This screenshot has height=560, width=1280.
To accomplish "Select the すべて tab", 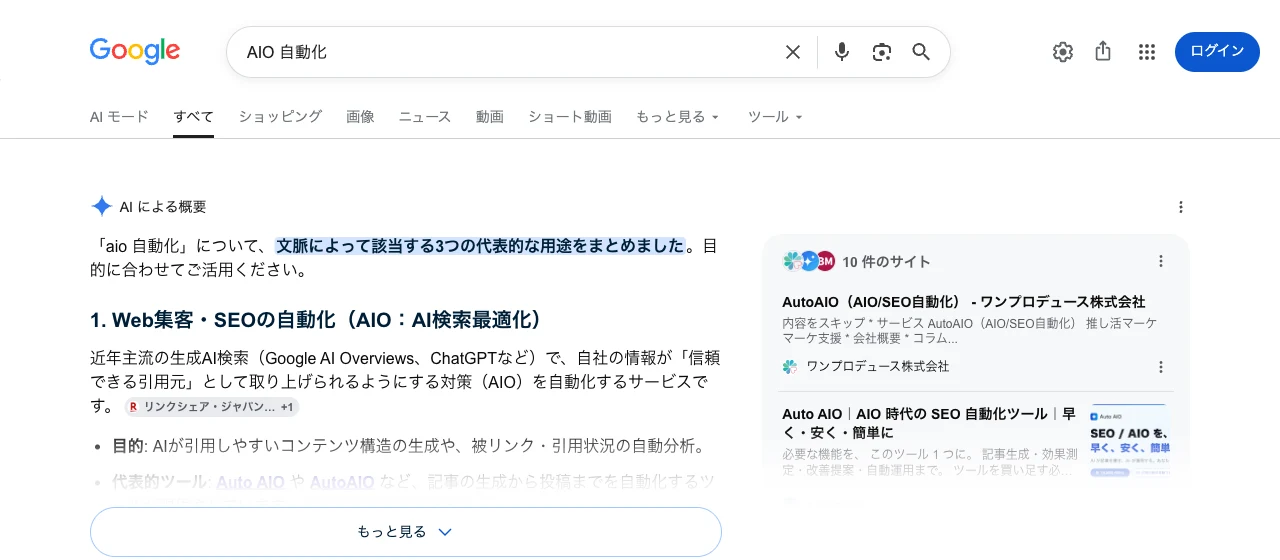I will click(193, 117).
